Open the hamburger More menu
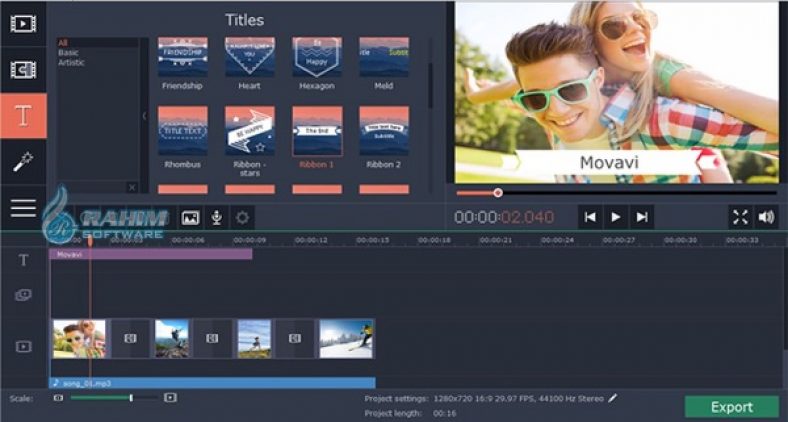This screenshot has height=422, width=788. 23,207
